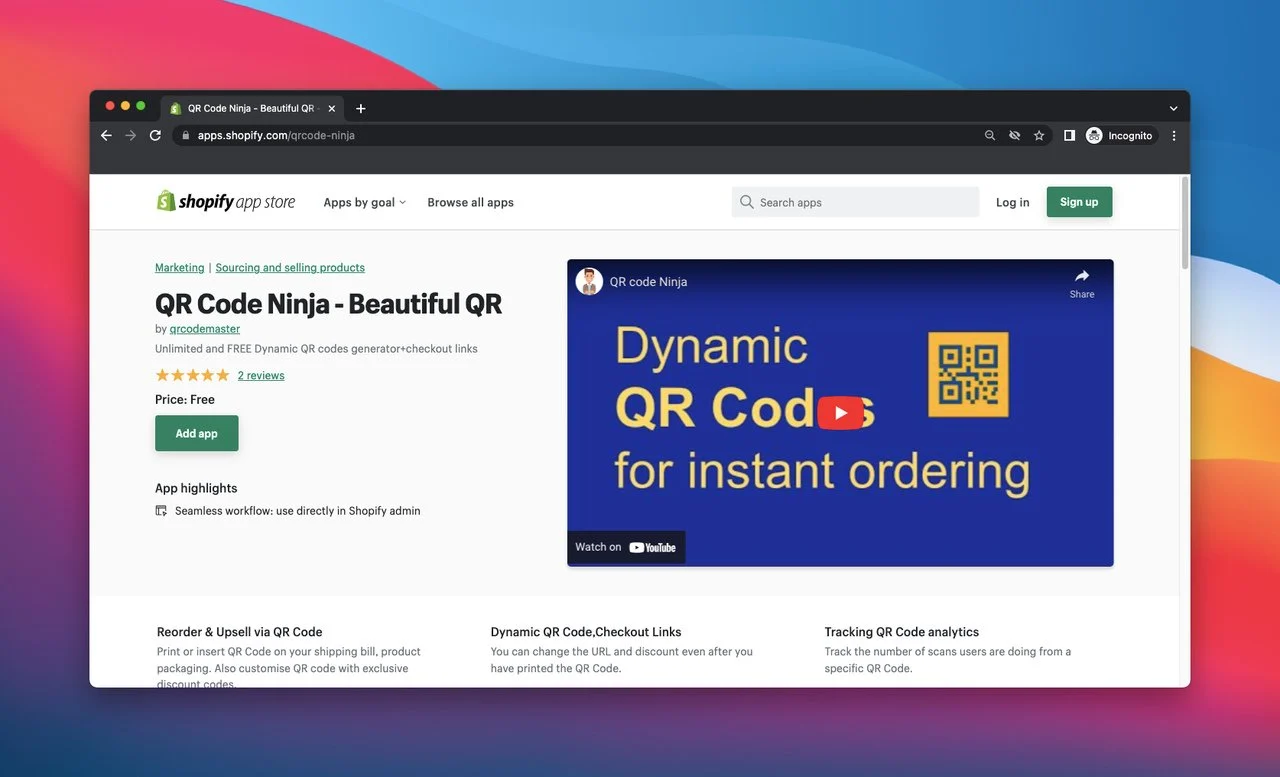Viewport: 1280px width, 777px height.
Task: Open qrcodemaster developer link
Action: tap(205, 328)
